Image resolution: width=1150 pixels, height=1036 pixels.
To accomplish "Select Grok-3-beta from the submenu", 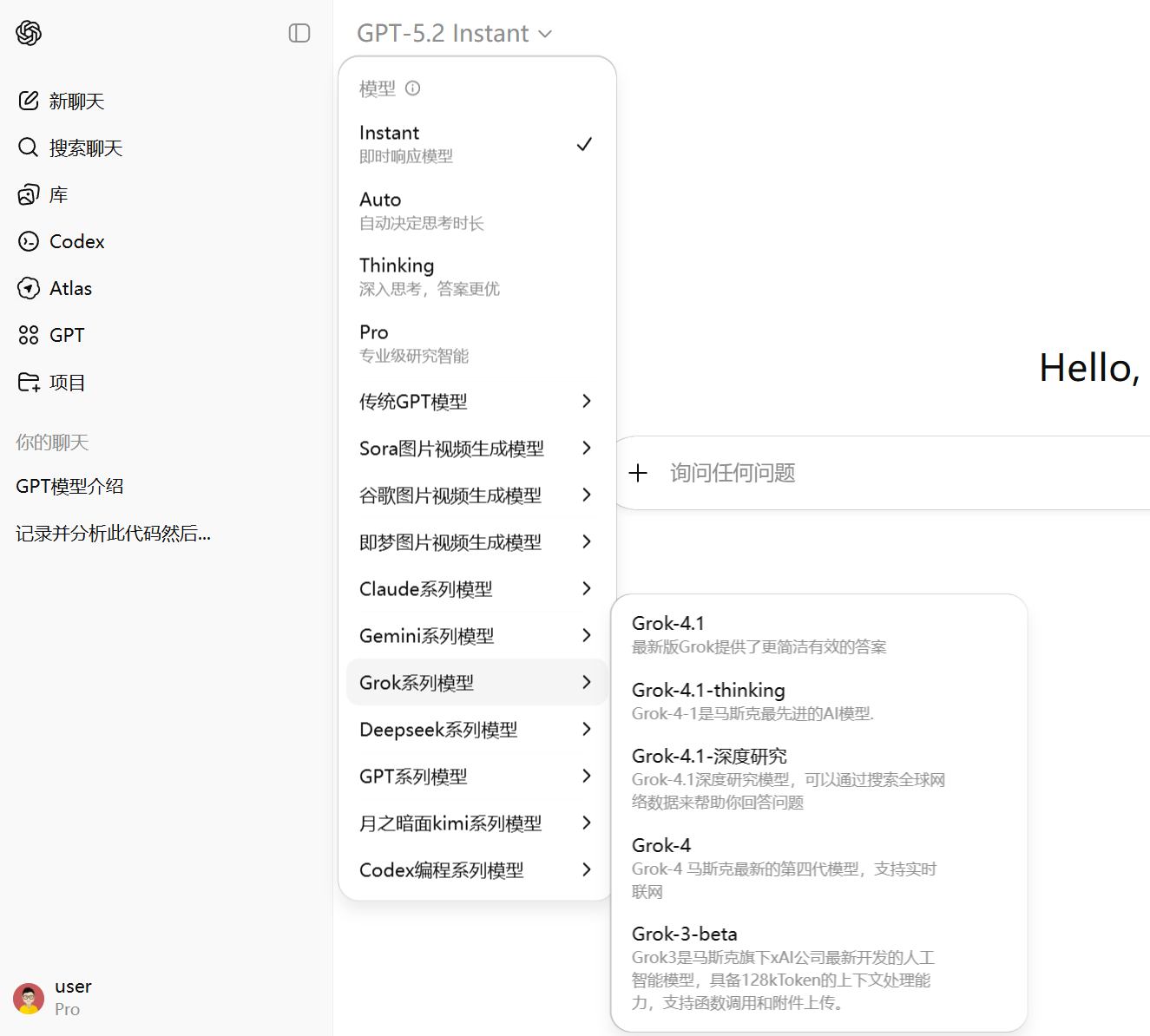I will click(x=685, y=934).
